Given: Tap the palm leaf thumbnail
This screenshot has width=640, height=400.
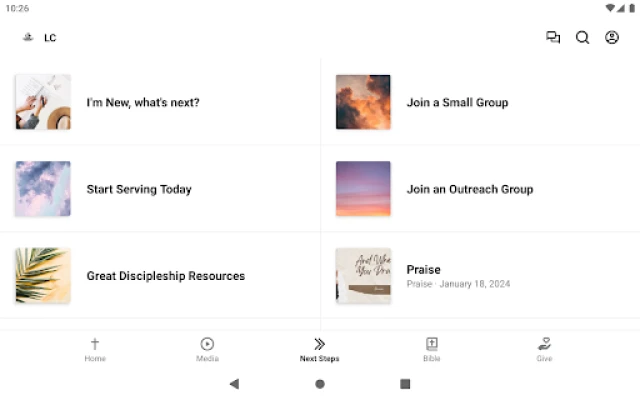Looking at the screenshot, I should [43, 276].
